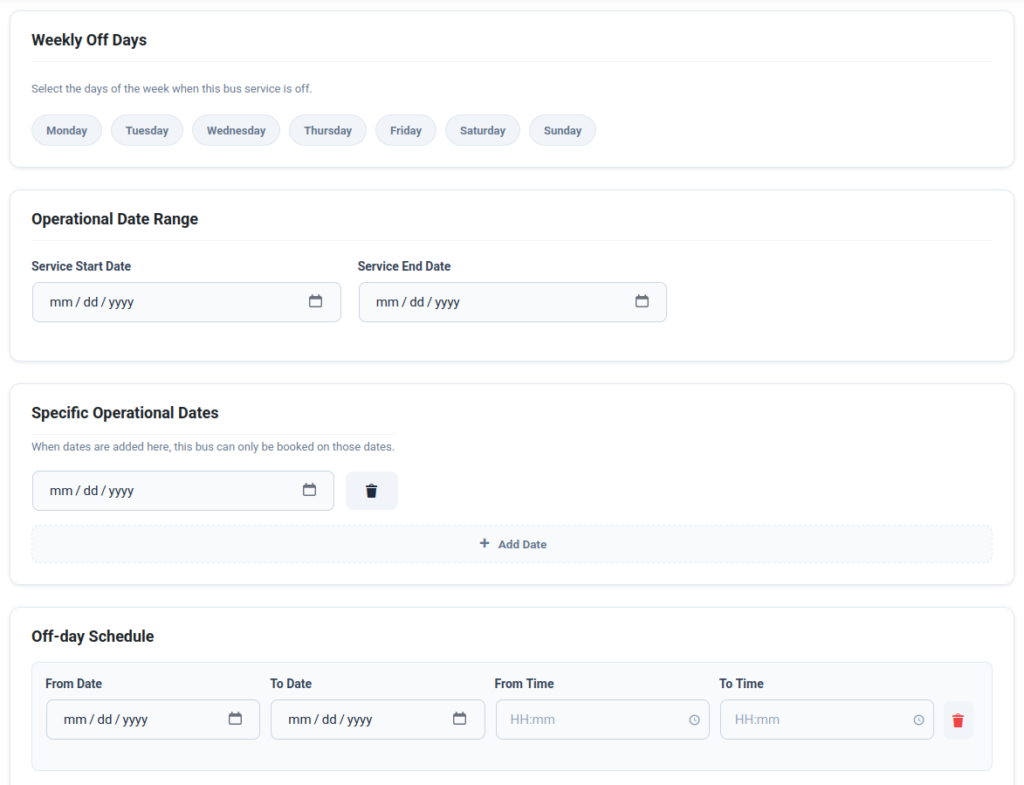
Task: Open calendar picker for Service End Date
Action: point(642,301)
